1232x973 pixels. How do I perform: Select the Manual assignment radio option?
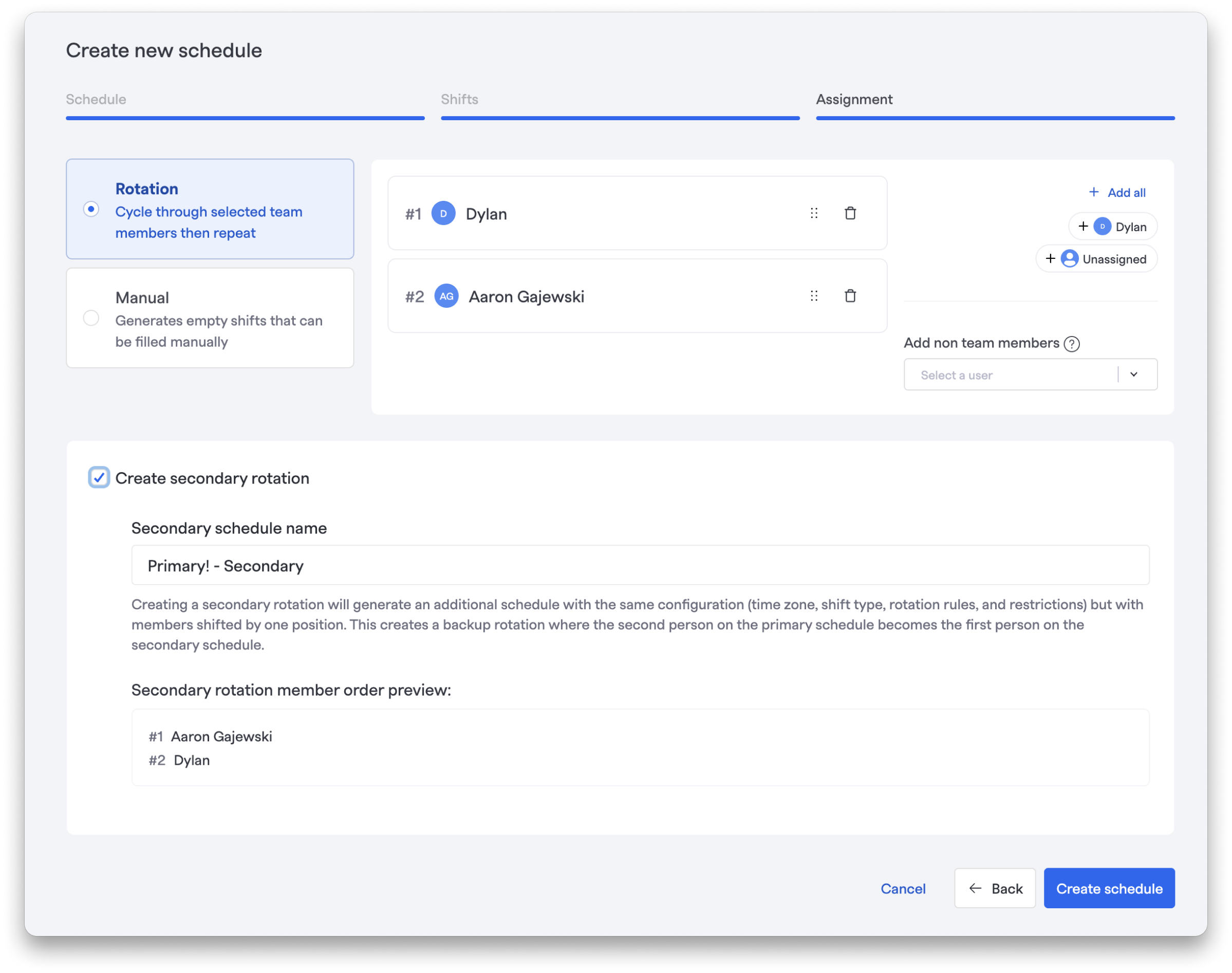pos(91,318)
